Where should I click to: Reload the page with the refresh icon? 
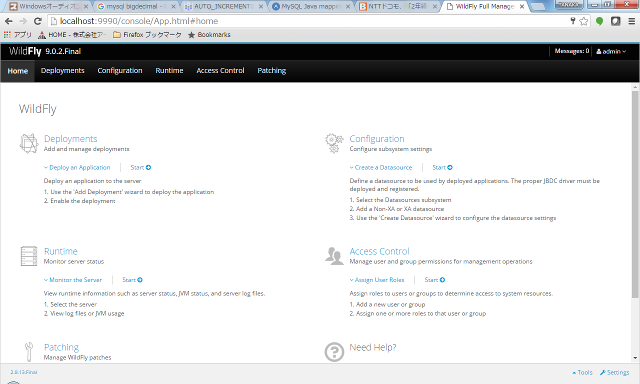(38, 21)
